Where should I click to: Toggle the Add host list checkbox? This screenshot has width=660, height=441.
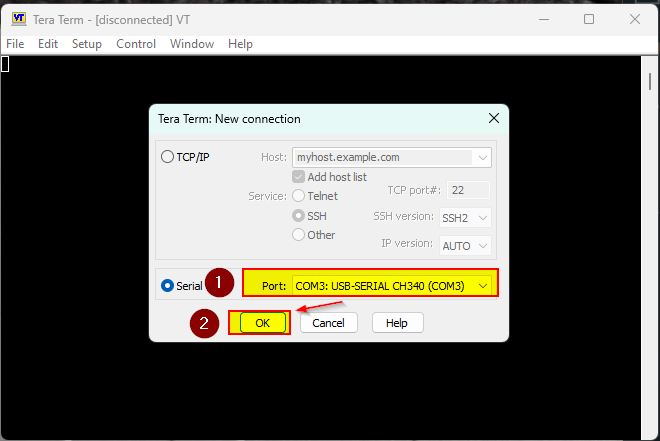point(298,177)
